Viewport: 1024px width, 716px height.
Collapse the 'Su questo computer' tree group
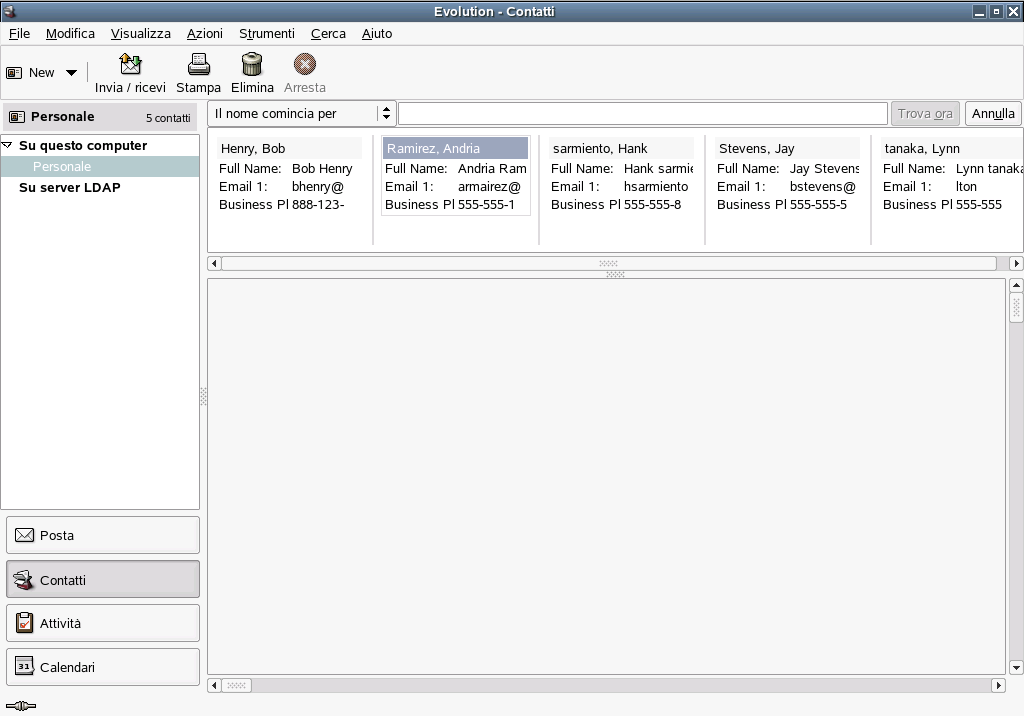pos(8,146)
